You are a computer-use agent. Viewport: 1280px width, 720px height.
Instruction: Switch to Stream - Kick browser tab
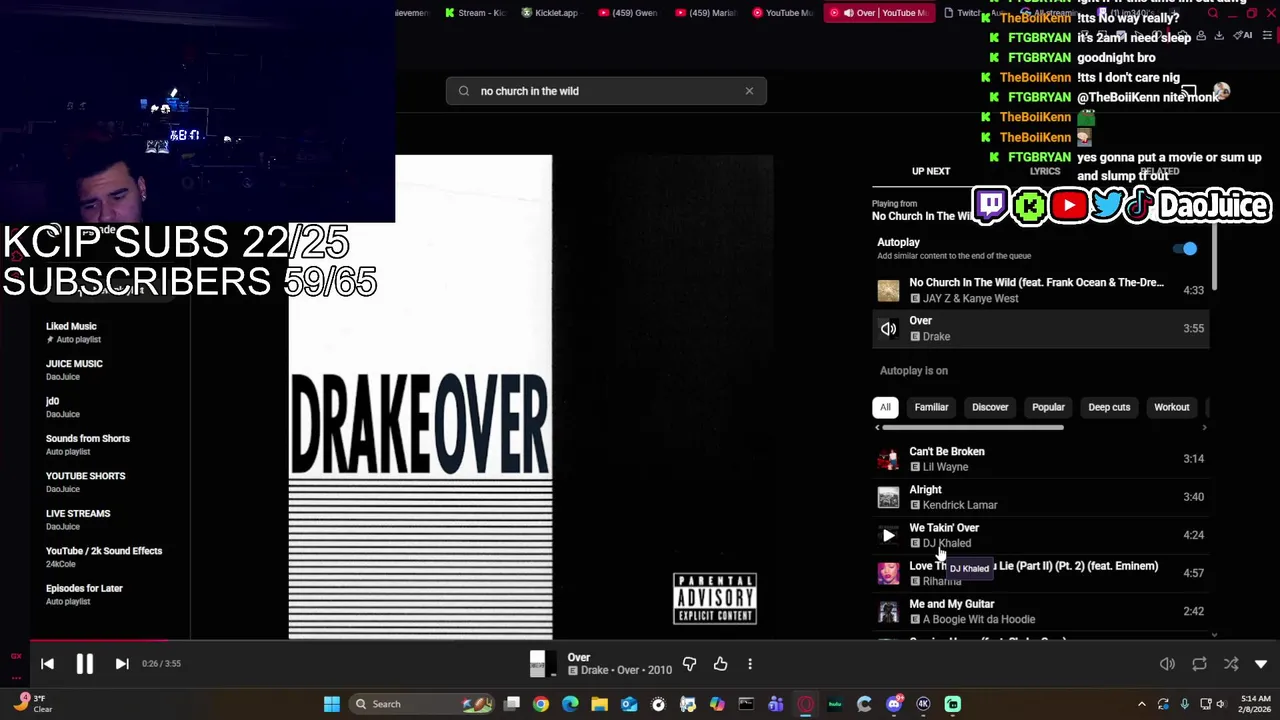476,13
